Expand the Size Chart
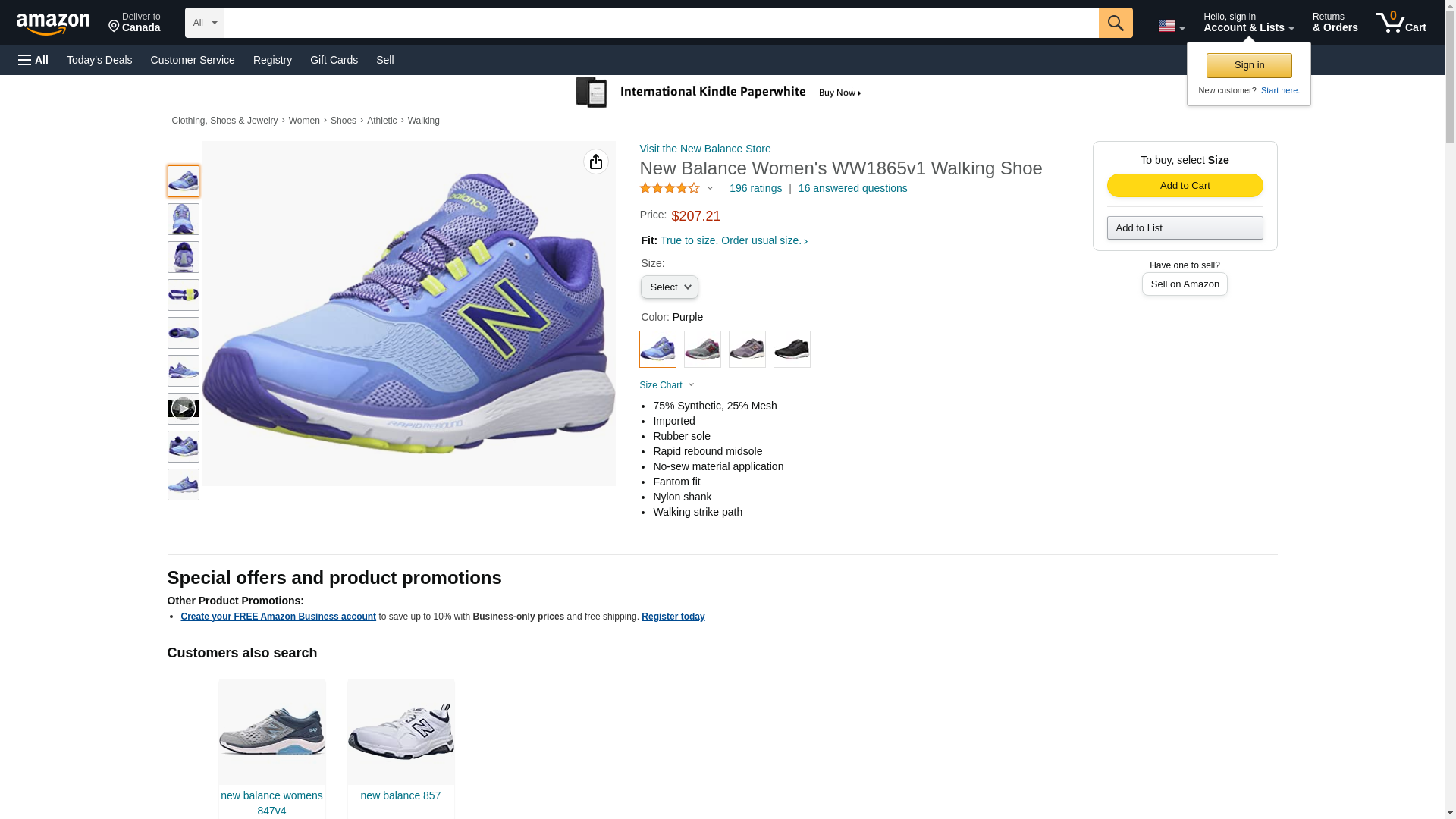 pyautogui.click(x=667, y=385)
